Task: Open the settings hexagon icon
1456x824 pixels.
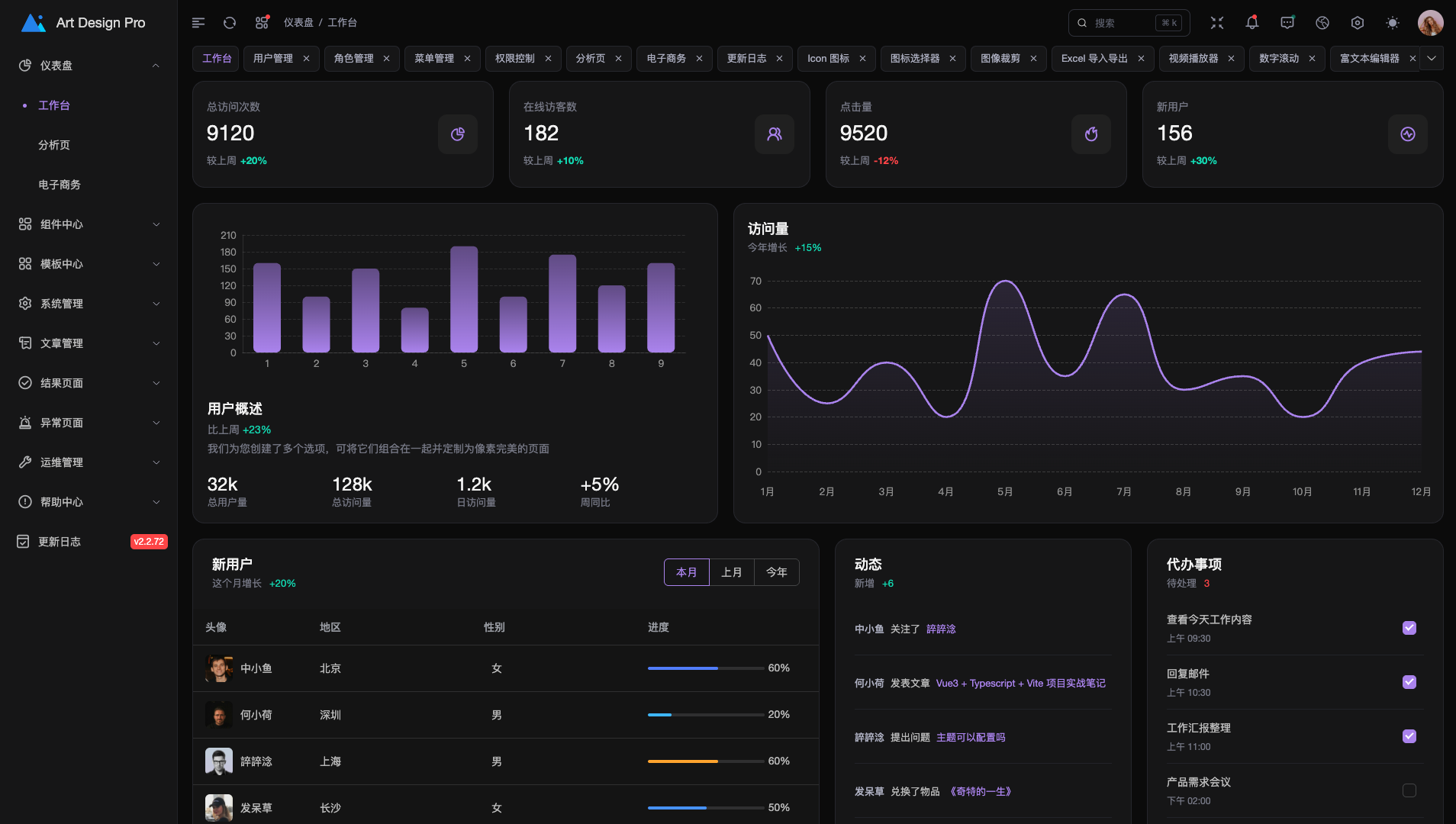Action: coord(1358,23)
